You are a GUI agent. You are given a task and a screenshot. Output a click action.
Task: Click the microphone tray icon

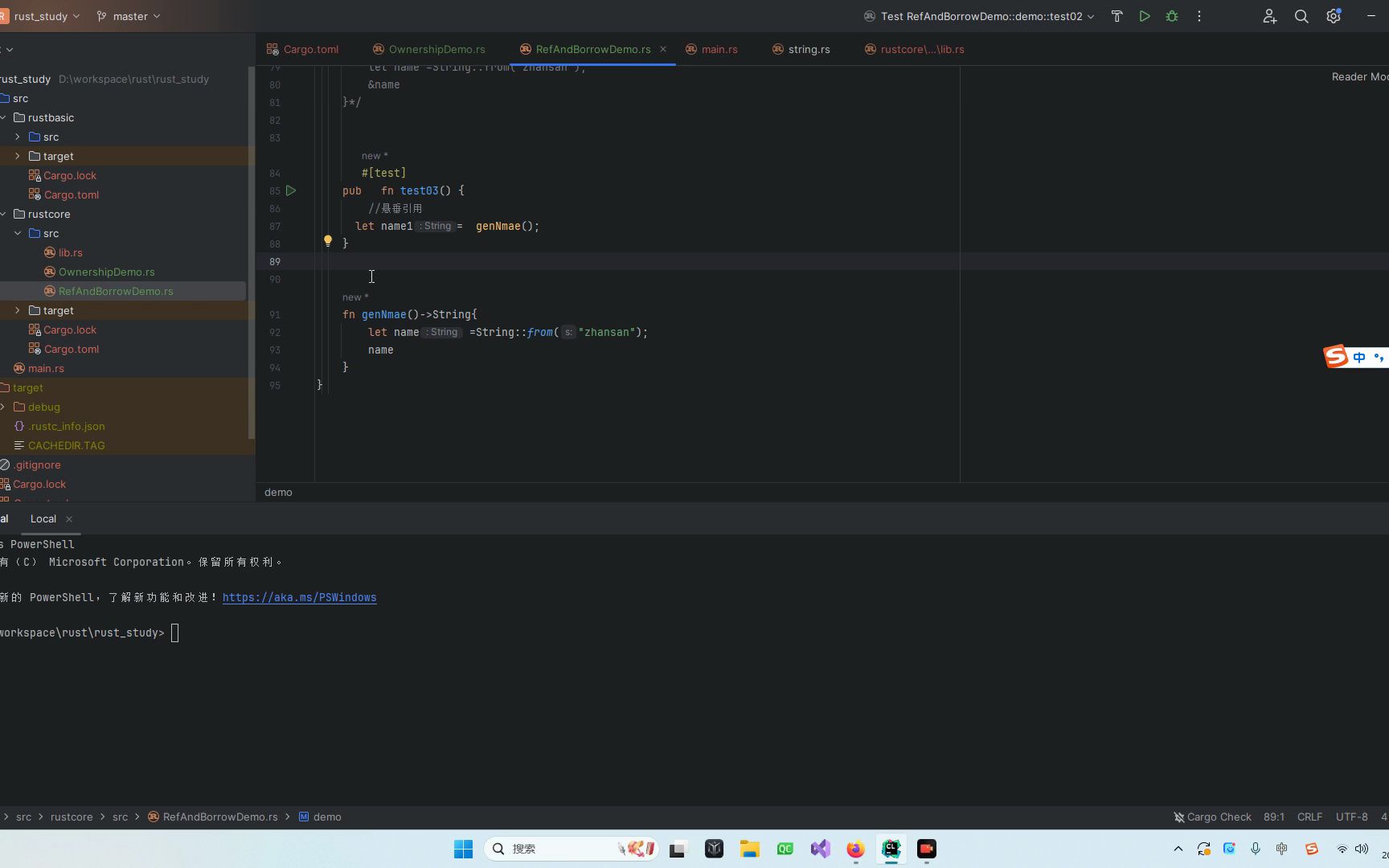pos(1256,849)
